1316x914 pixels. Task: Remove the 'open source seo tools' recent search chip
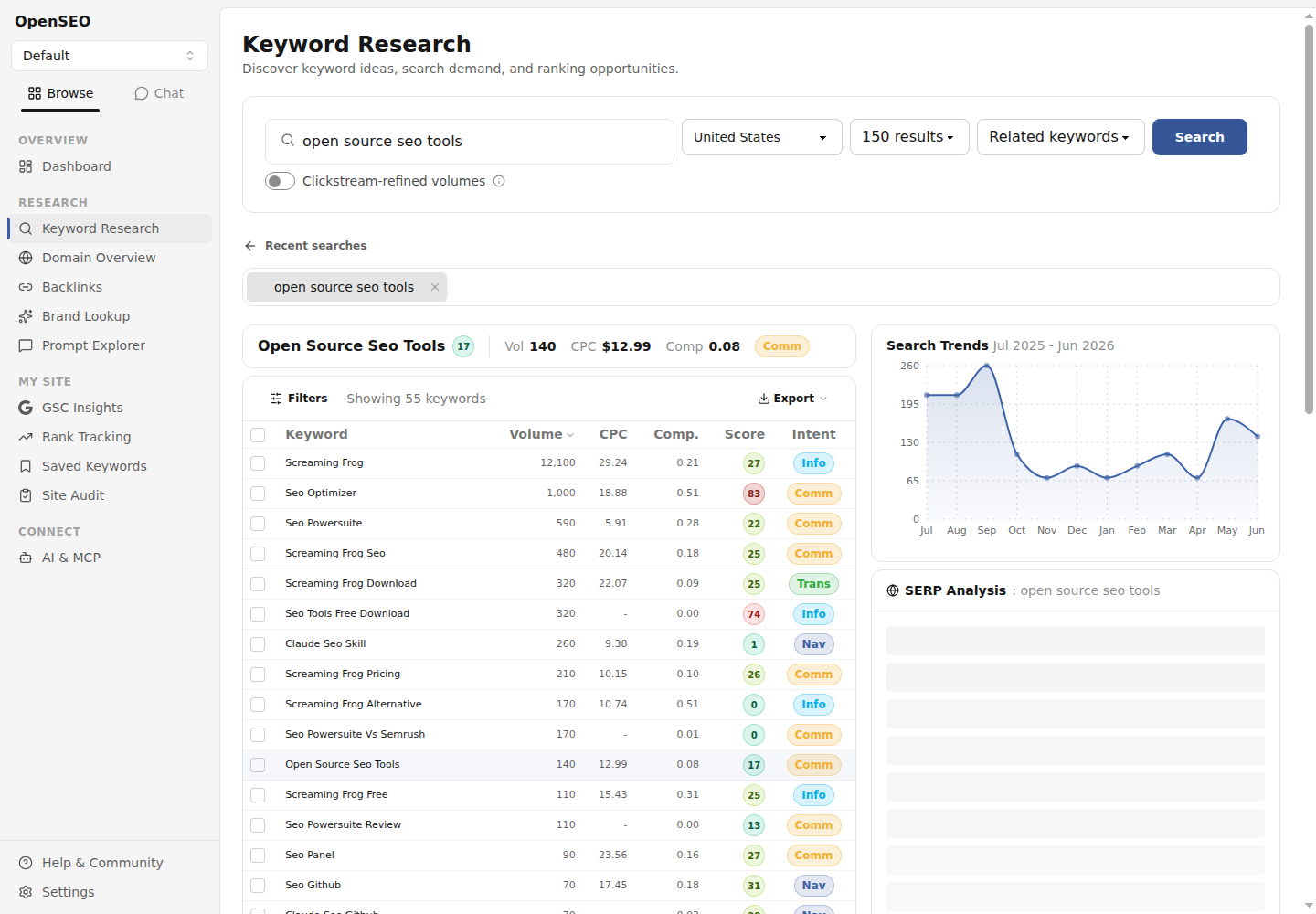coord(435,287)
